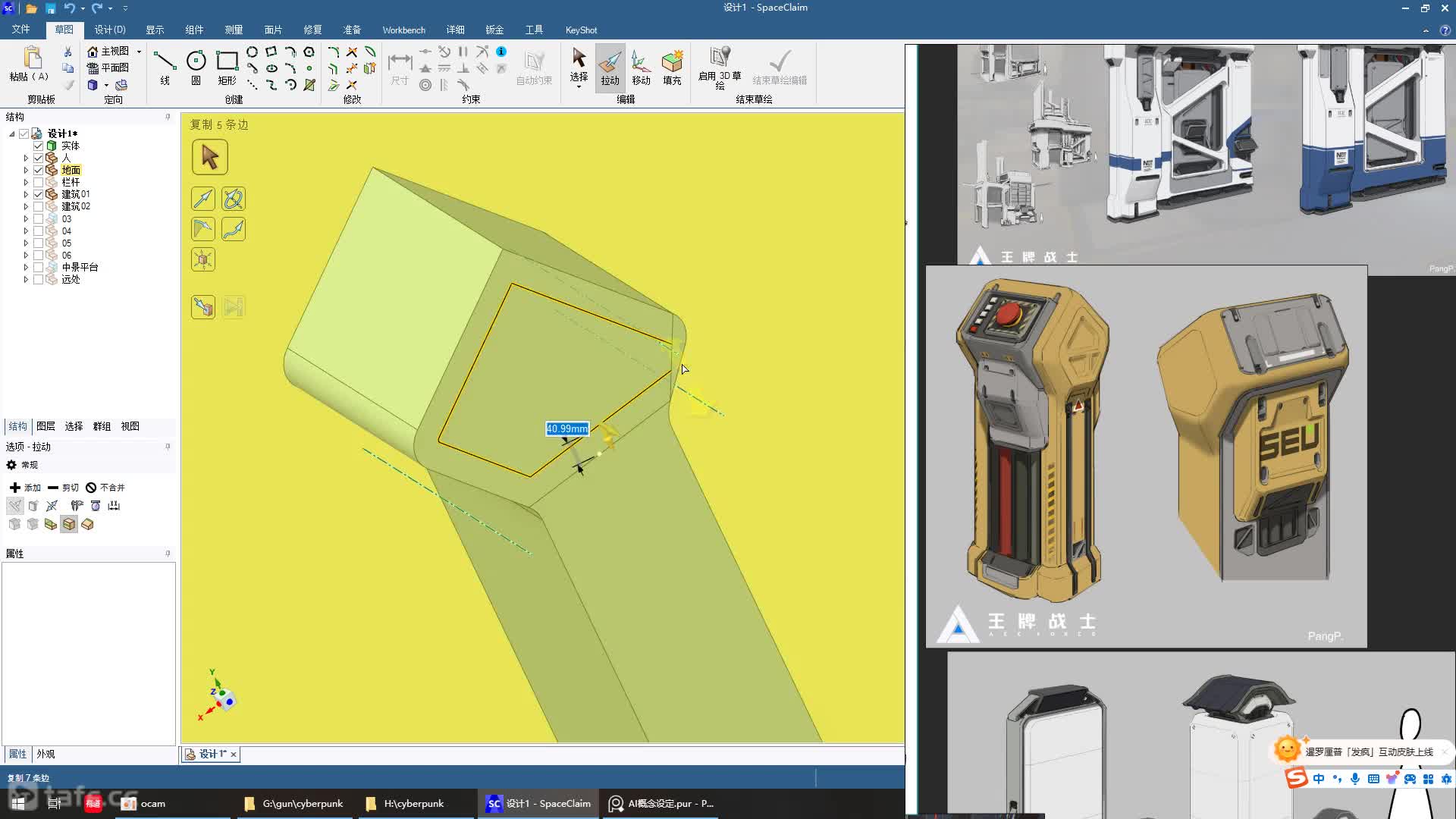Pin the 结构 panel
1456x819 pixels.
pos(168,117)
